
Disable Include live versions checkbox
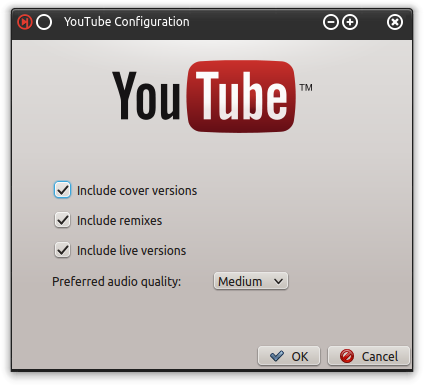[x=62, y=250]
